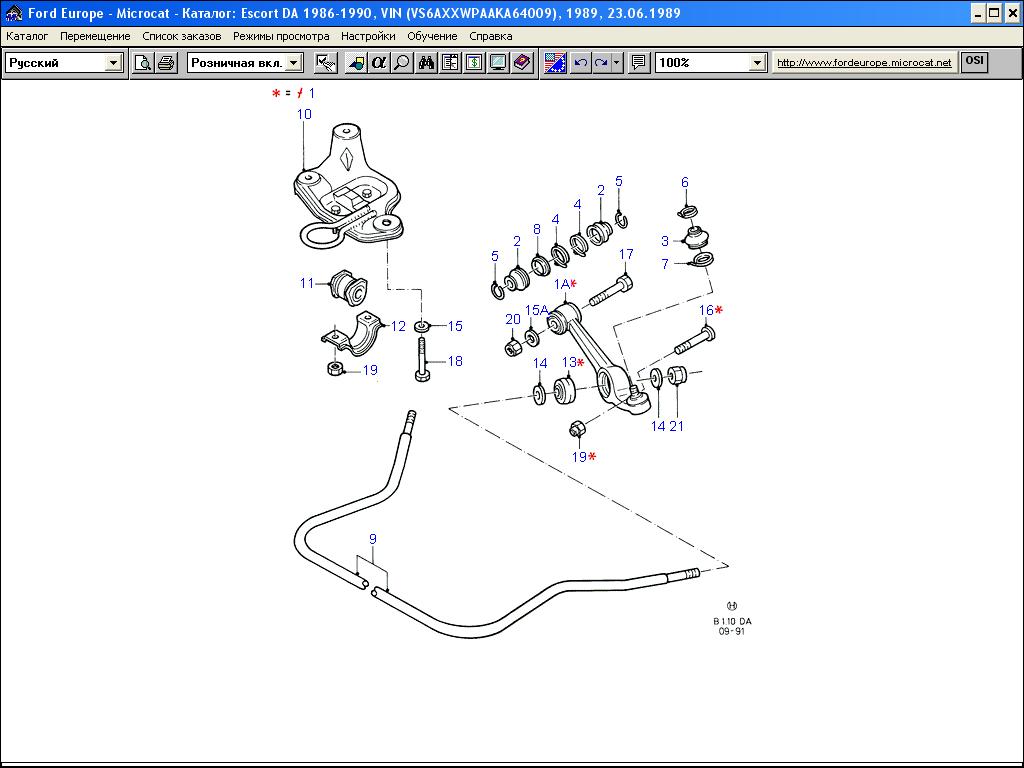Viewport: 1024px width, 768px height.
Task: Click the redo arrow icon
Action: point(602,63)
